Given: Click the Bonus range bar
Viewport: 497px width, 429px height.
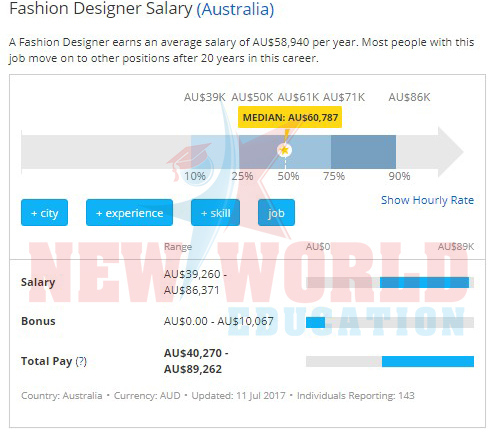Looking at the screenshot, I should tap(390, 322).
